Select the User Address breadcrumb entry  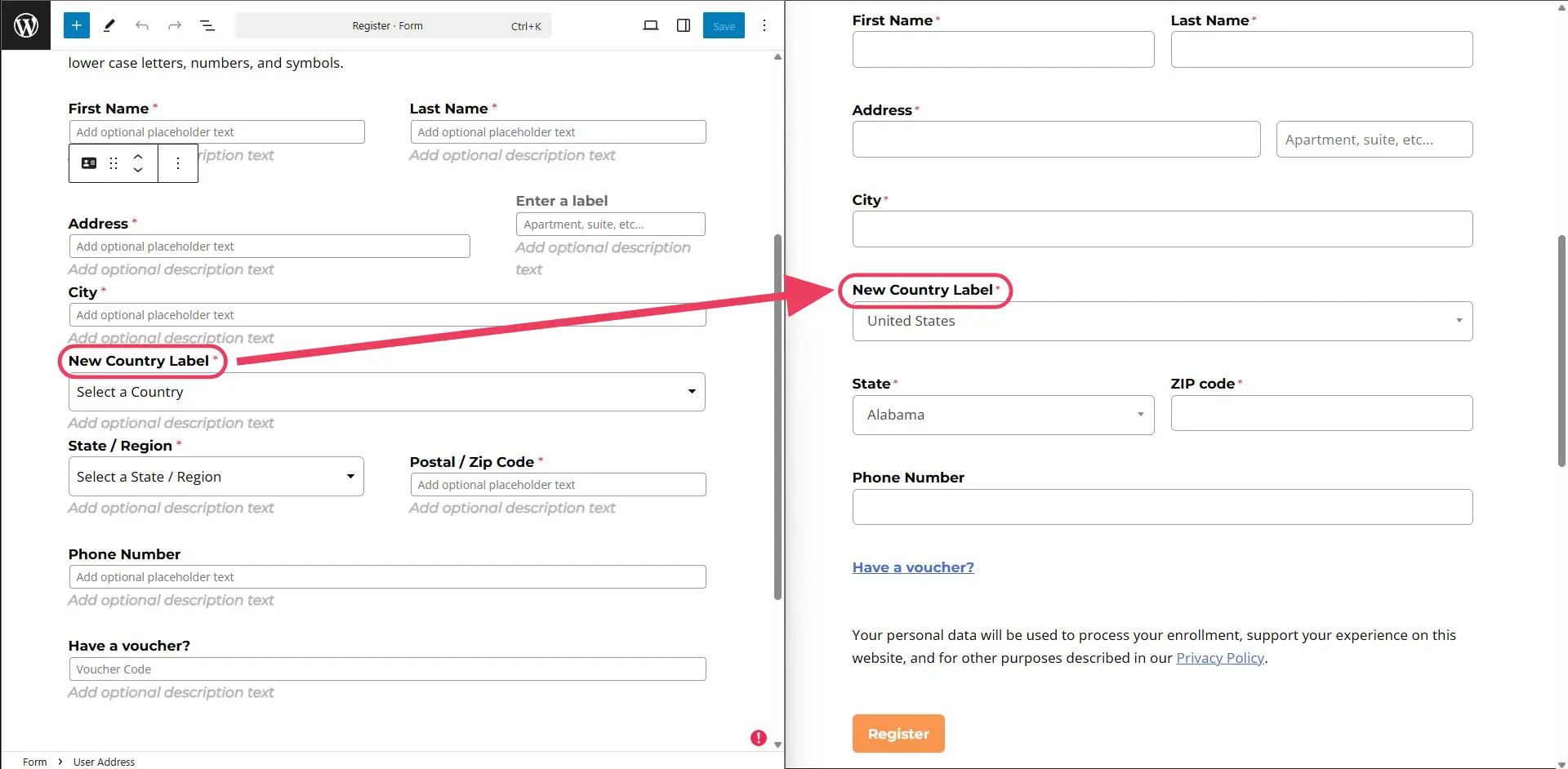[104, 762]
